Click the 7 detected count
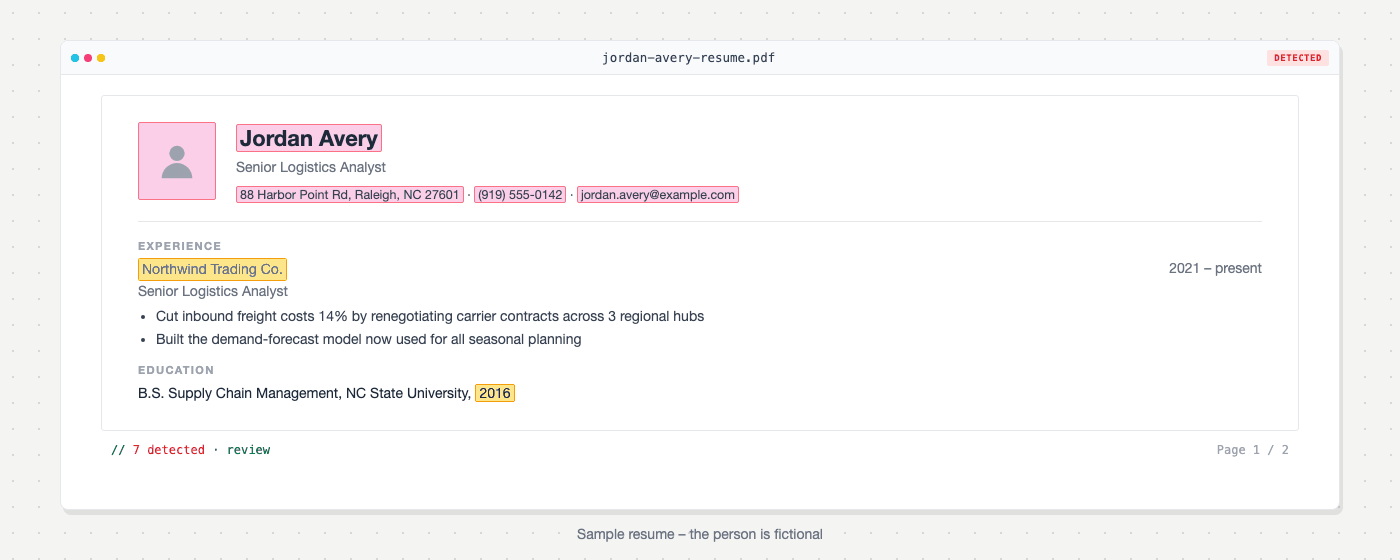 pos(168,450)
